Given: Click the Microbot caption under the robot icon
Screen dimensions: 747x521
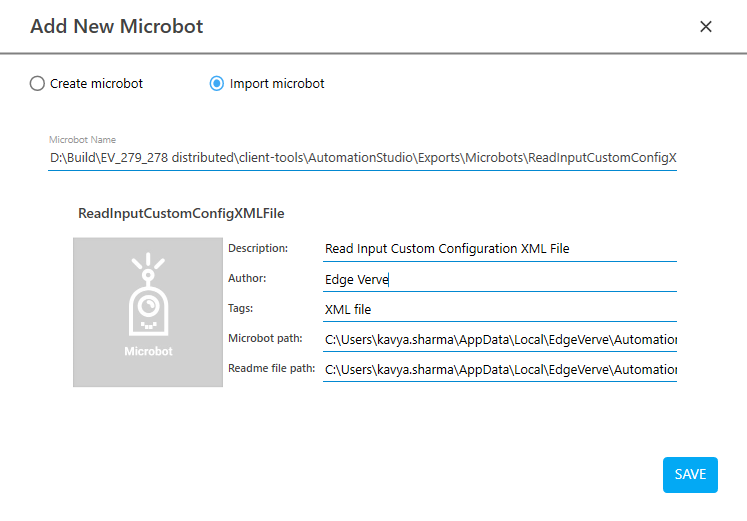Looking at the screenshot, I should (x=148, y=352).
